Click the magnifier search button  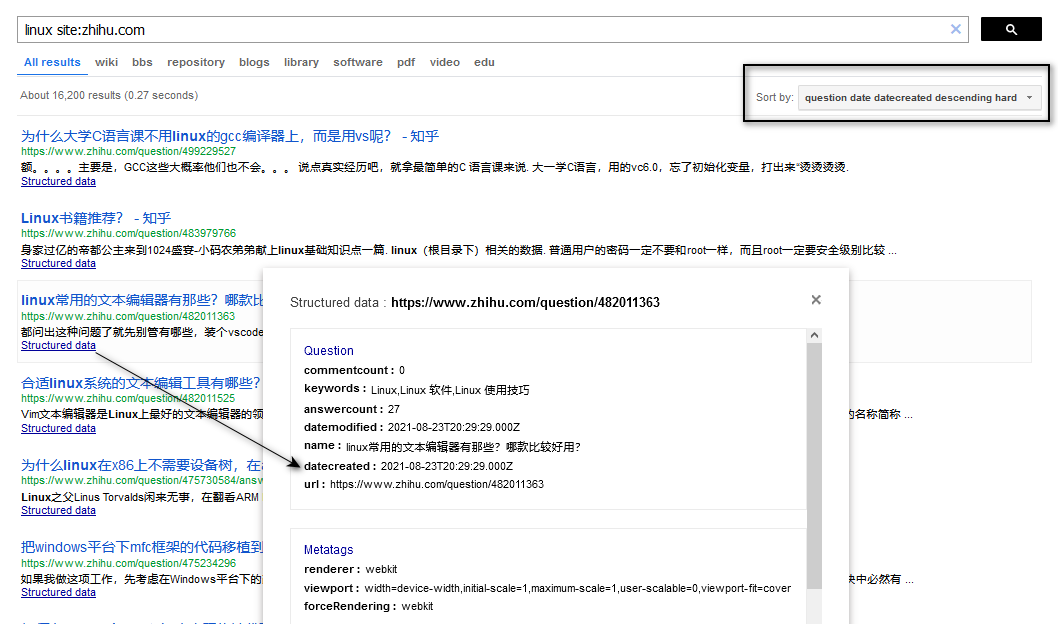[x=1010, y=30]
